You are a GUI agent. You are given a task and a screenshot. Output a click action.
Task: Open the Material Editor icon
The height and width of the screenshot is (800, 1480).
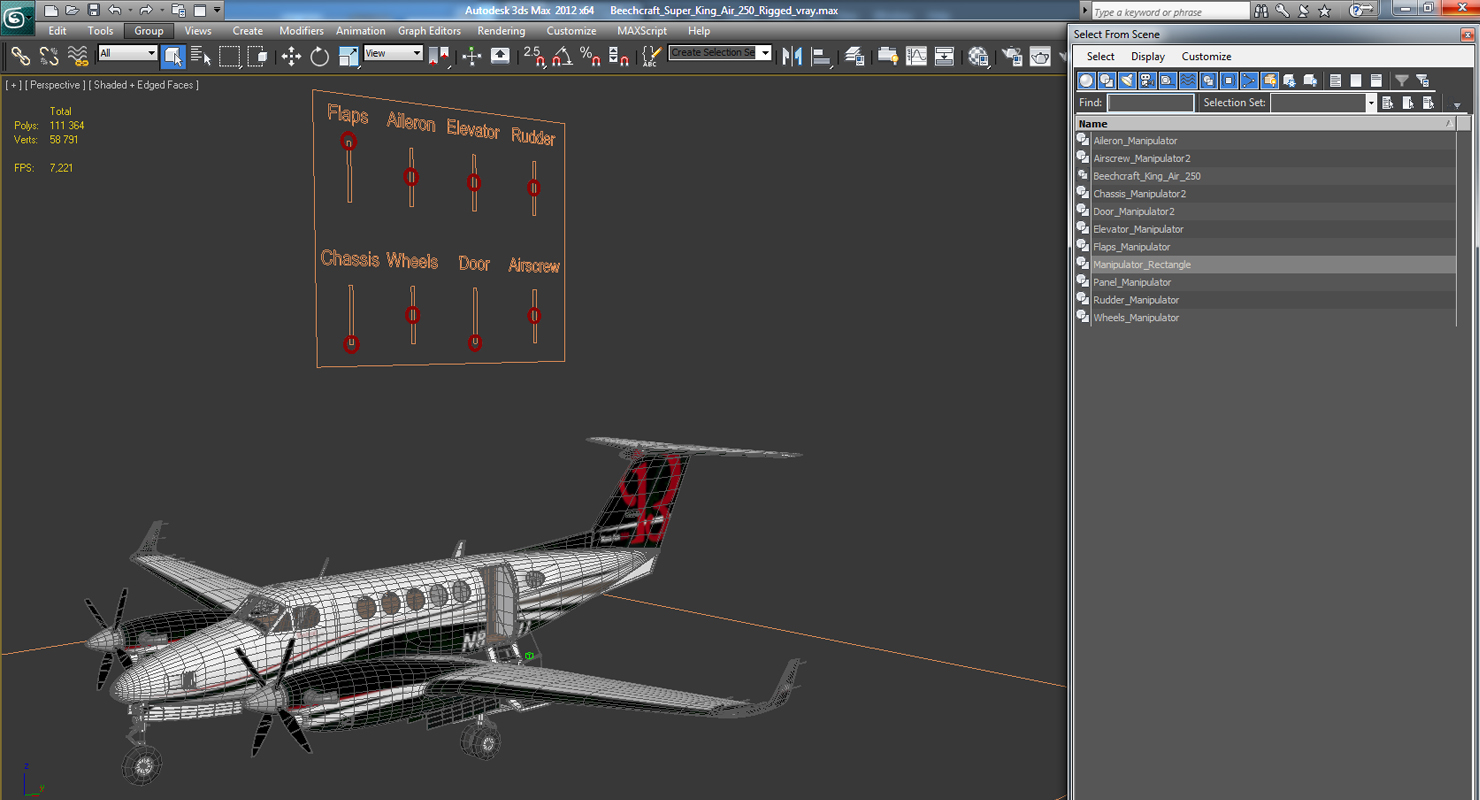point(978,56)
